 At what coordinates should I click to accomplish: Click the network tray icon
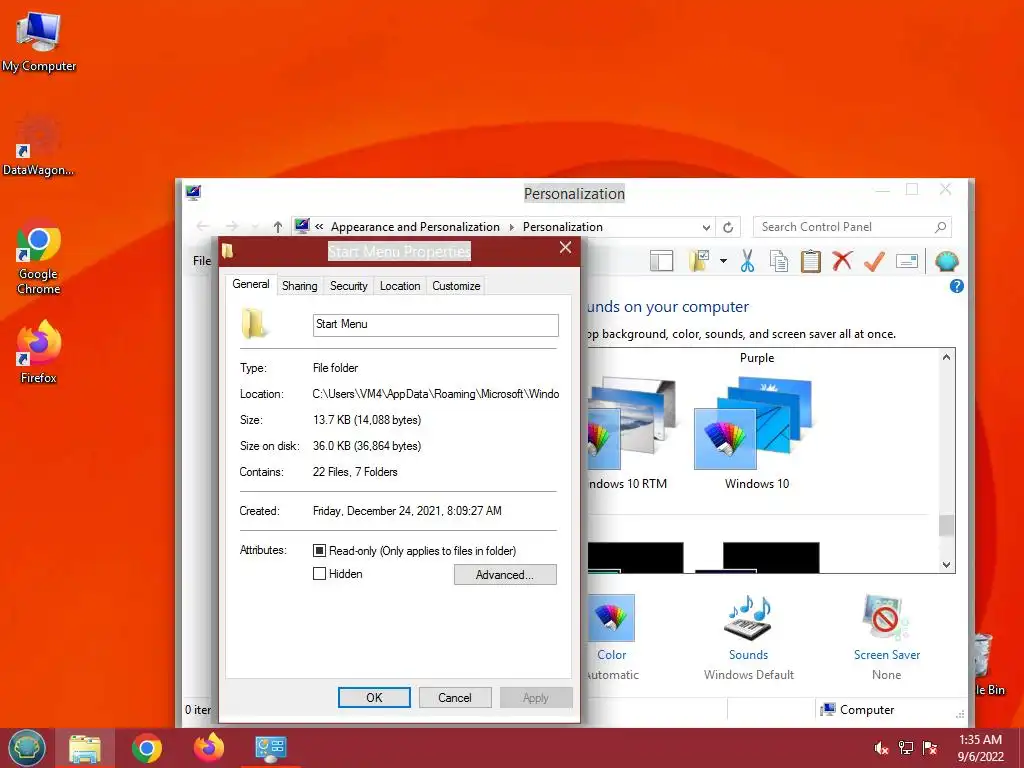click(x=906, y=748)
